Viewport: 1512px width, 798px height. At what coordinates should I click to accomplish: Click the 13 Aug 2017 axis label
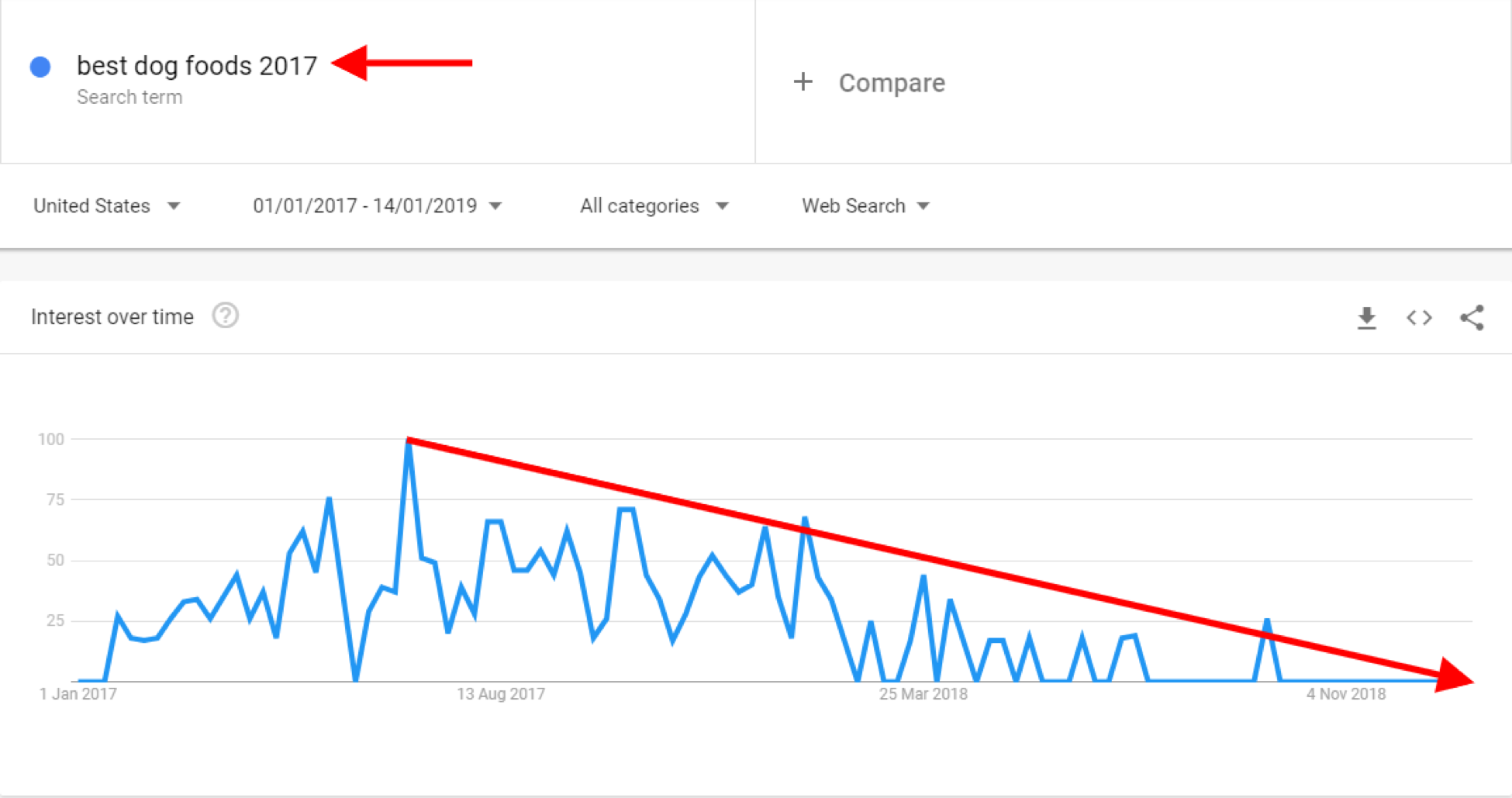pos(501,694)
